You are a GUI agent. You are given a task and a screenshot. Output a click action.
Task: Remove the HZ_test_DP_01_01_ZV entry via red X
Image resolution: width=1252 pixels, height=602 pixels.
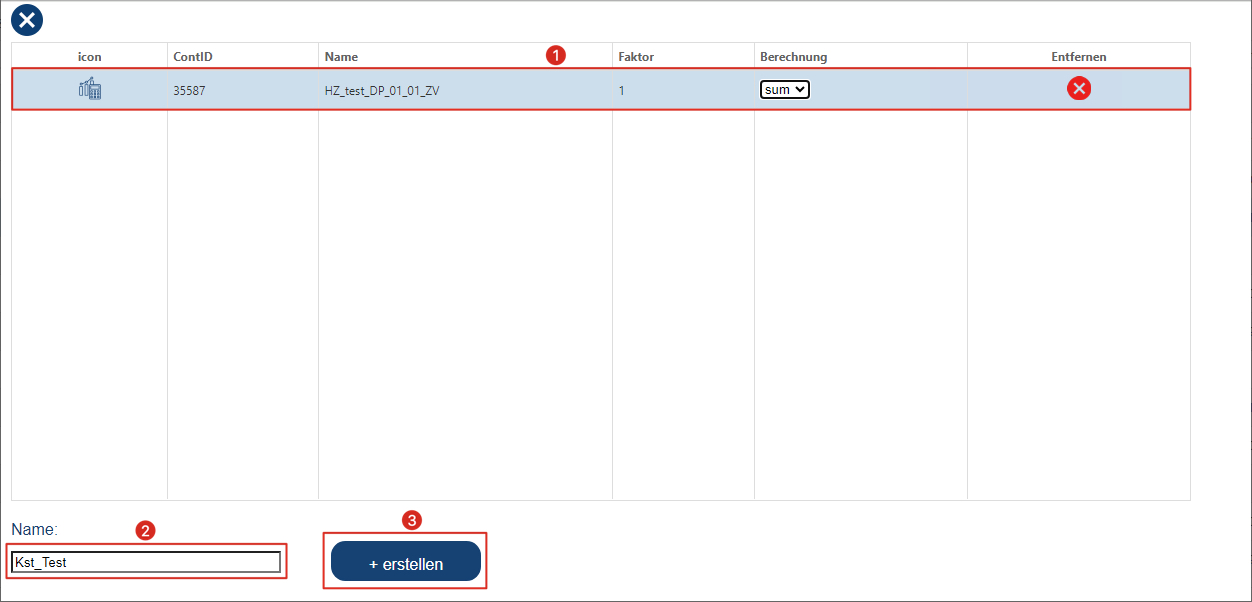(1079, 89)
